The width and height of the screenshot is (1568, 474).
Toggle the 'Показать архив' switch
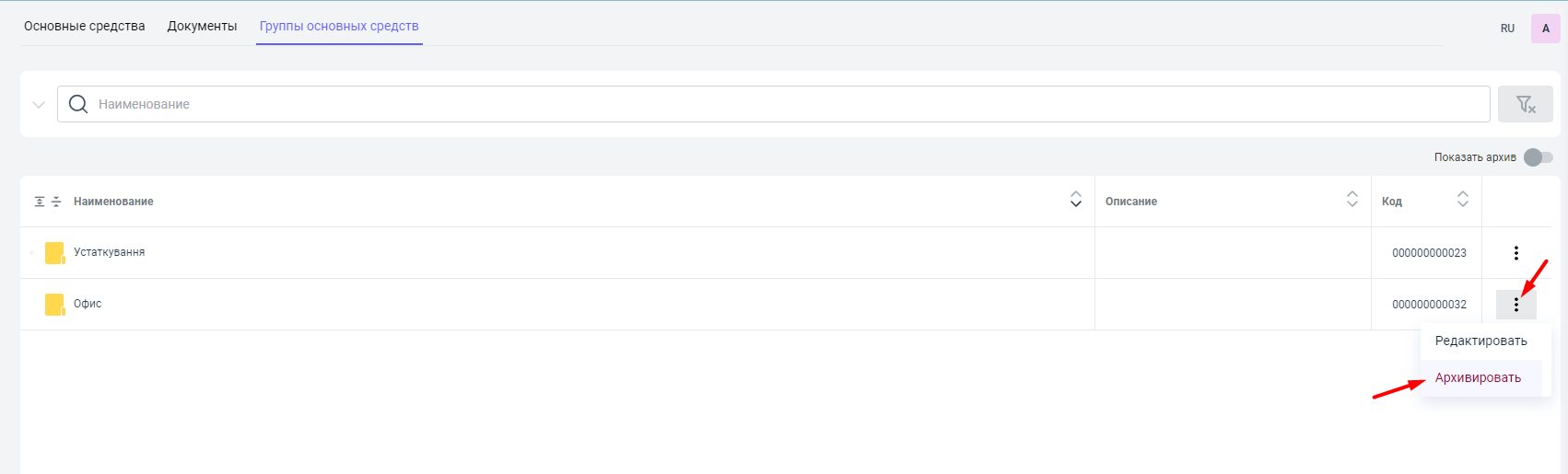[1538, 157]
